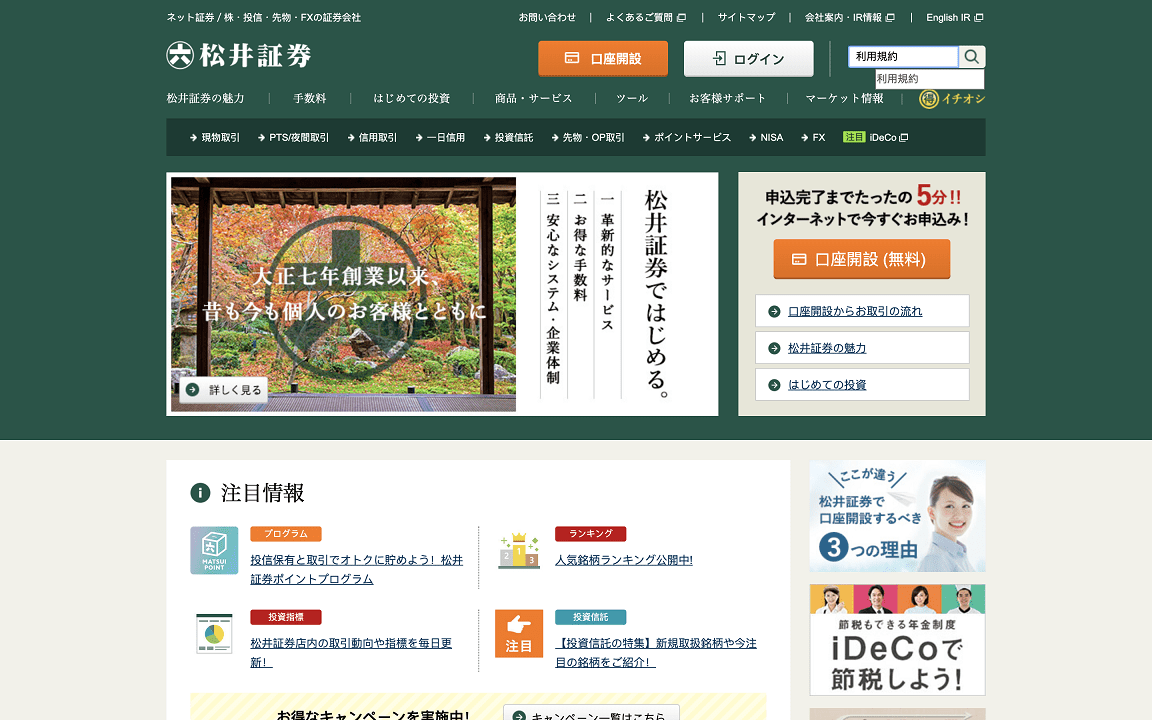Open the English IR link
1152x720 pixels.
(x=953, y=17)
